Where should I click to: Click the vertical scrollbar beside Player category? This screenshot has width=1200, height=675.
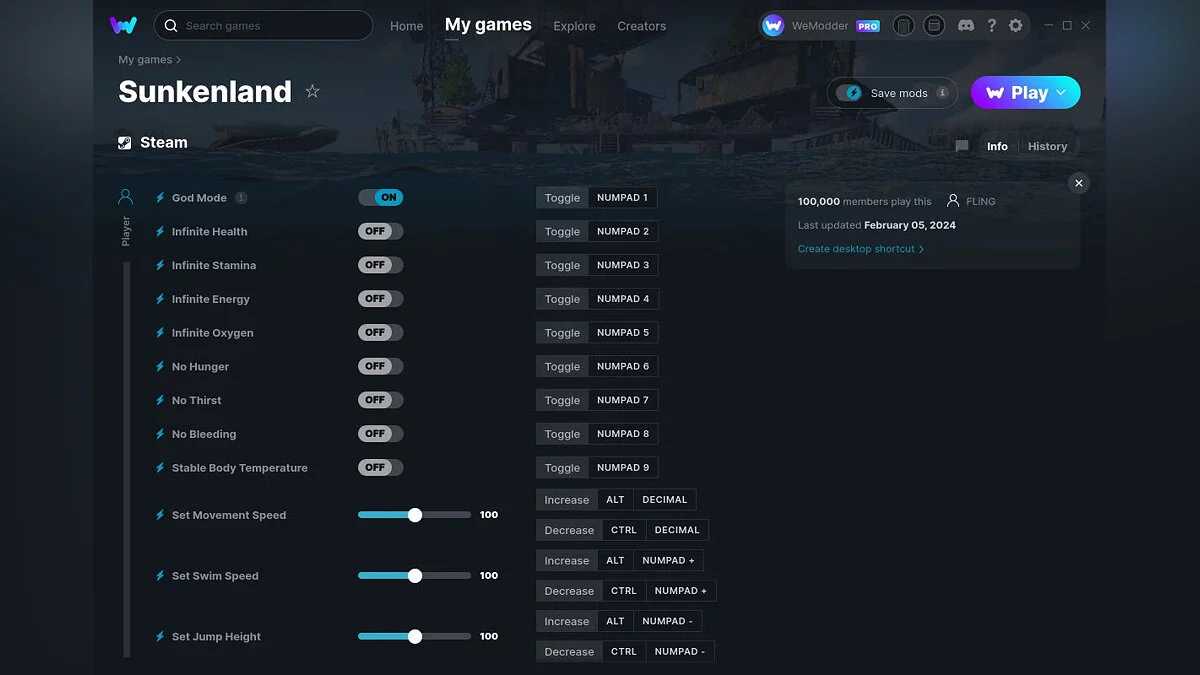pyautogui.click(x=127, y=458)
